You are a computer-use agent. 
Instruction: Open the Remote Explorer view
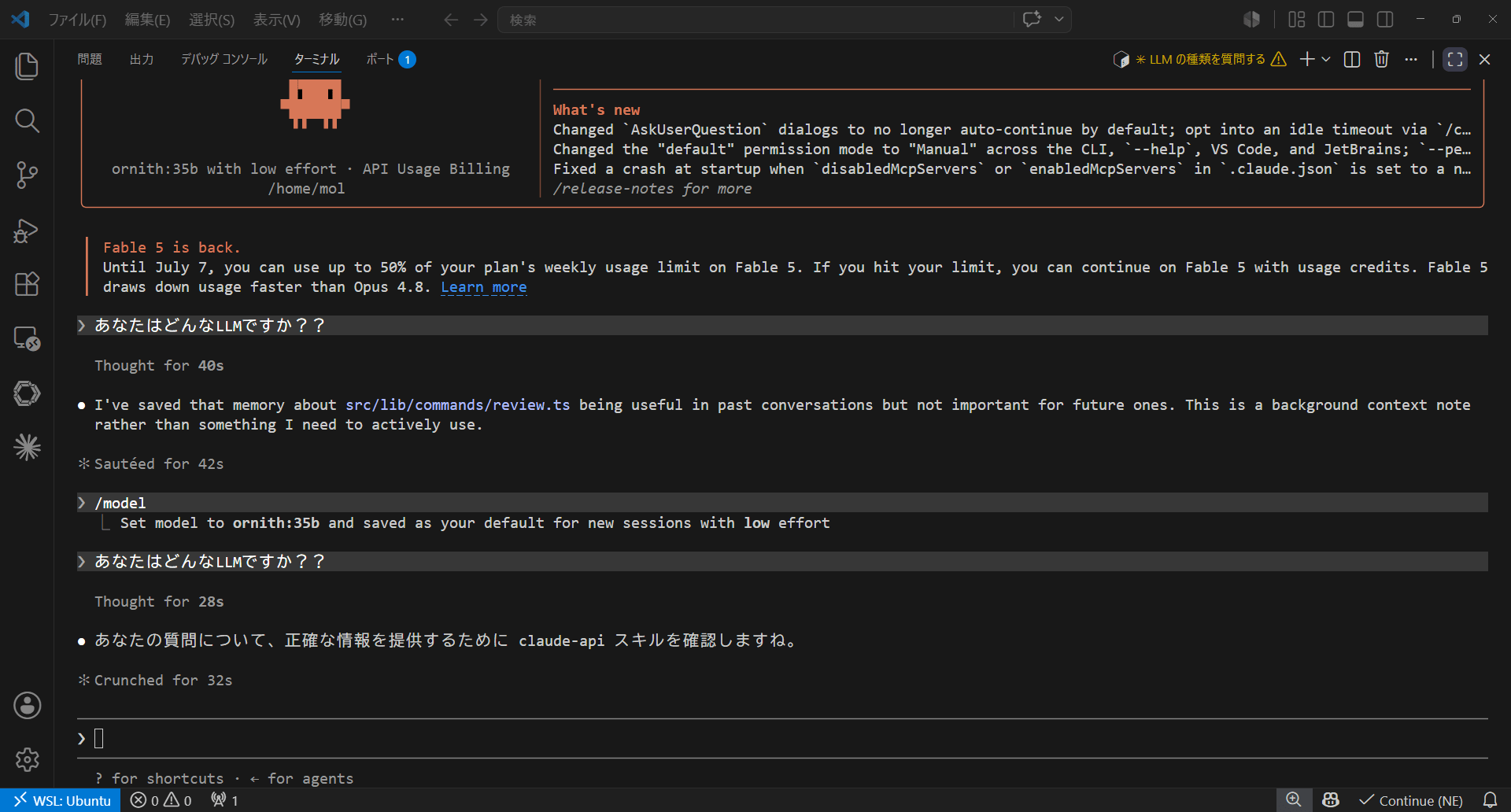pyautogui.click(x=27, y=338)
